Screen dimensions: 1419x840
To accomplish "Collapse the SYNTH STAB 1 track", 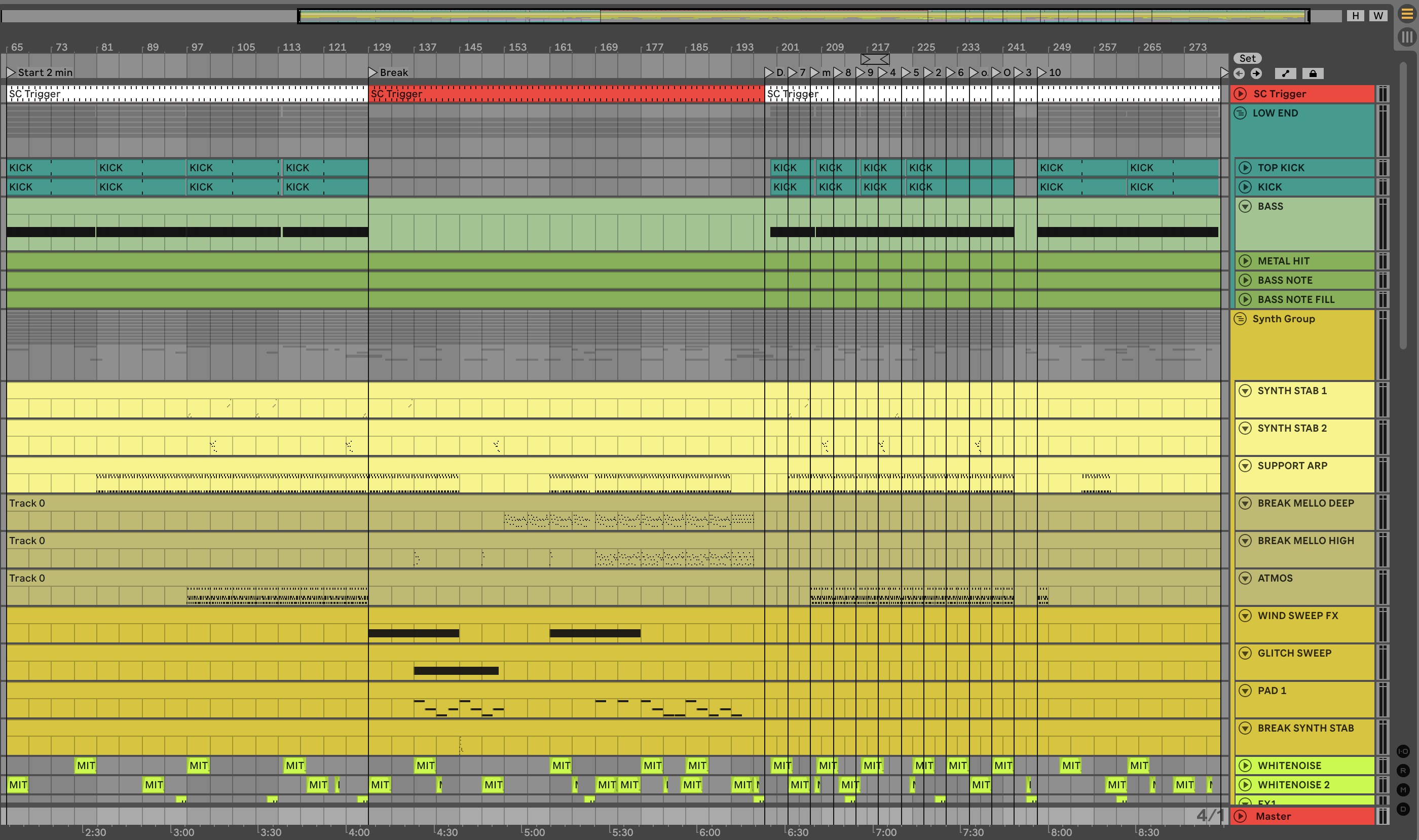I will point(1245,391).
